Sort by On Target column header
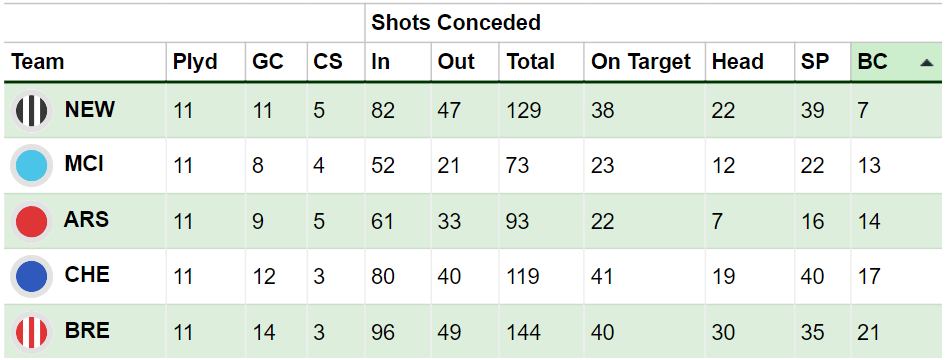The image size is (950, 360). click(x=641, y=62)
